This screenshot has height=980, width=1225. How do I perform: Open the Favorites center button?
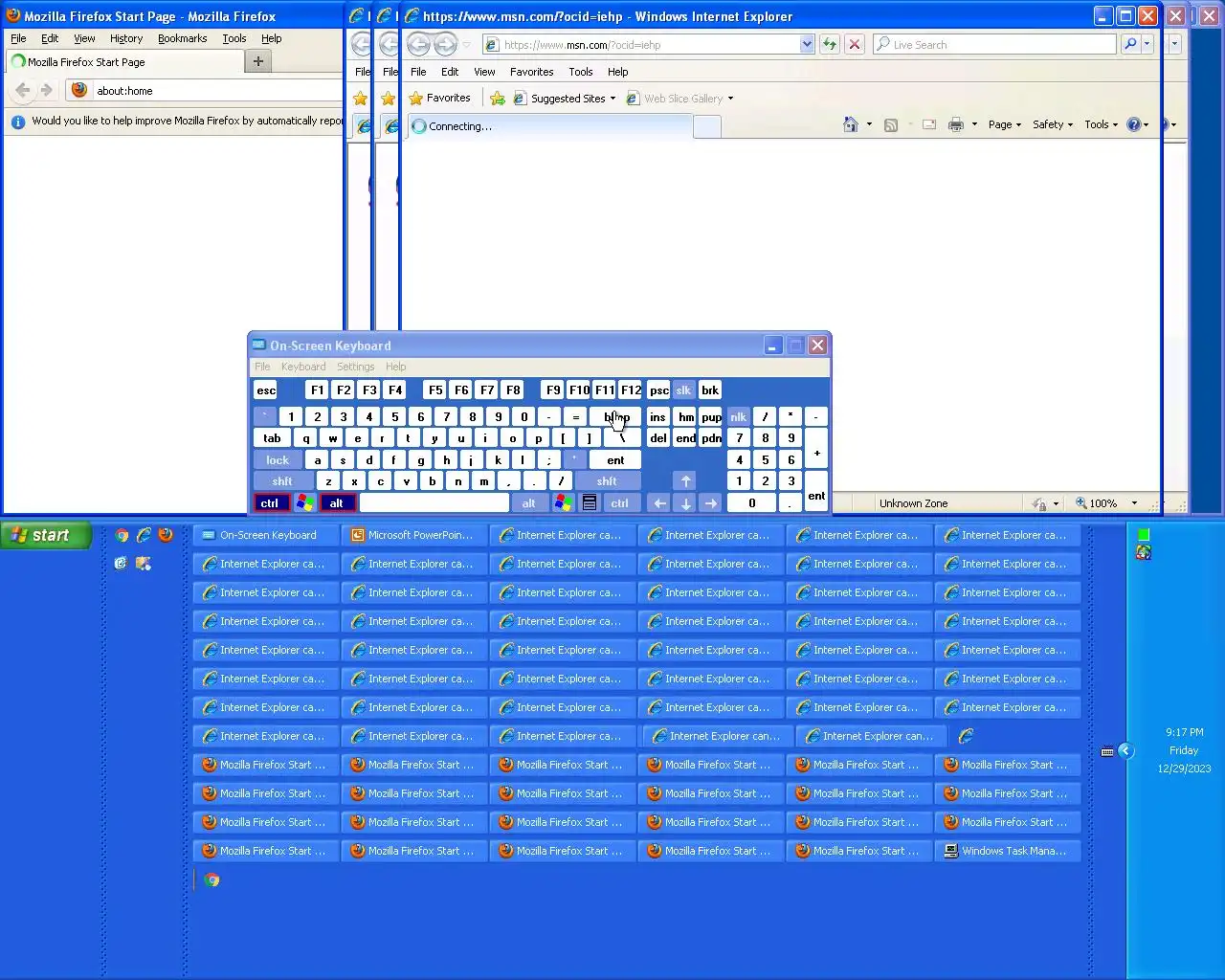pyautogui.click(x=438, y=98)
